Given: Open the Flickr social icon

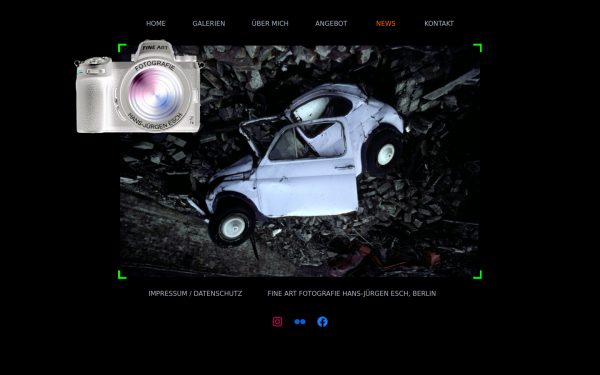Looking at the screenshot, I should coord(300,322).
